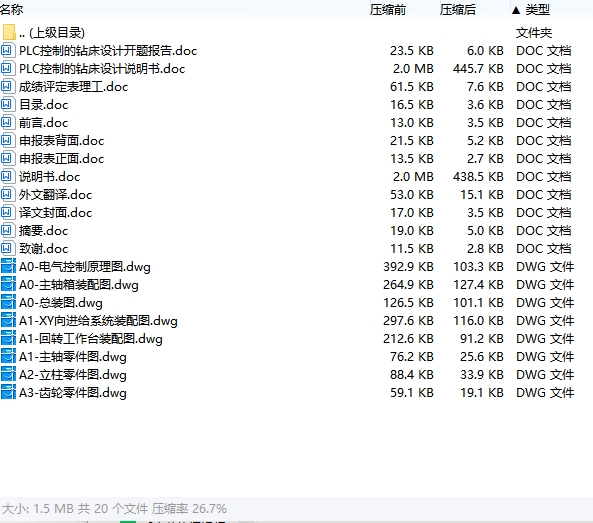Click the 文件夹 type cell
Viewport: 593px width, 523px height.
[x=534, y=33]
